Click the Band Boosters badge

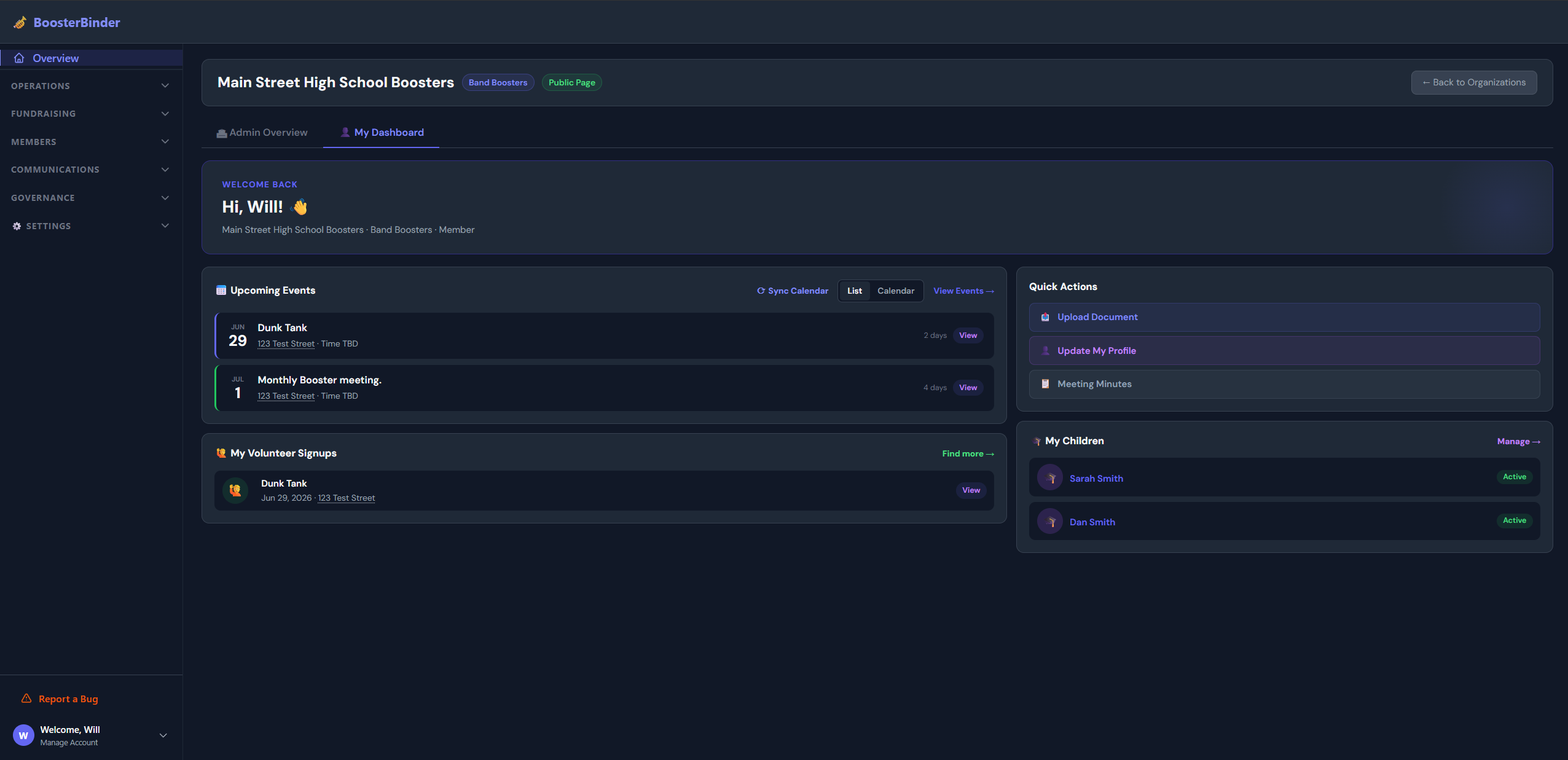498,82
